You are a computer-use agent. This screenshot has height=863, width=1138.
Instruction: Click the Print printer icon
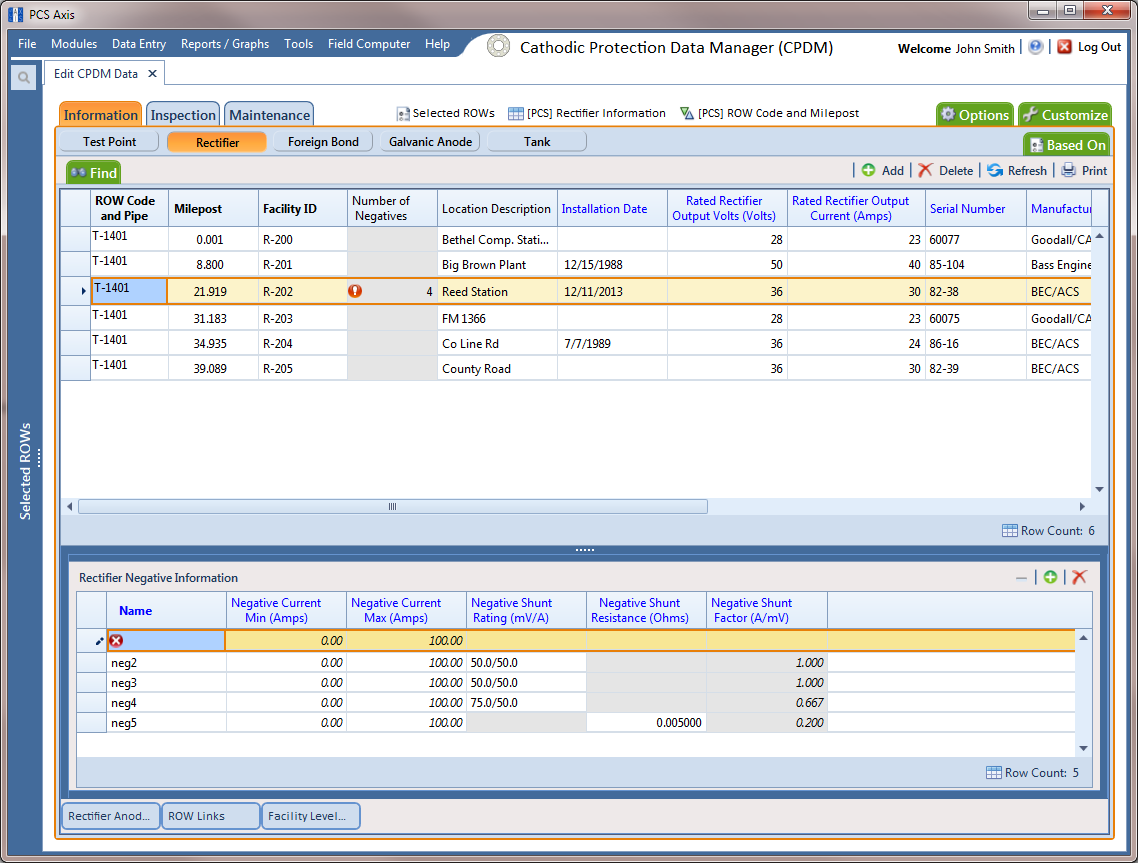1068,171
